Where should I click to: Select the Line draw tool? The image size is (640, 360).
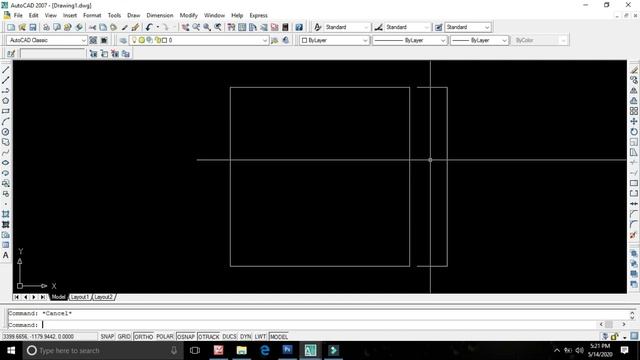6,70
